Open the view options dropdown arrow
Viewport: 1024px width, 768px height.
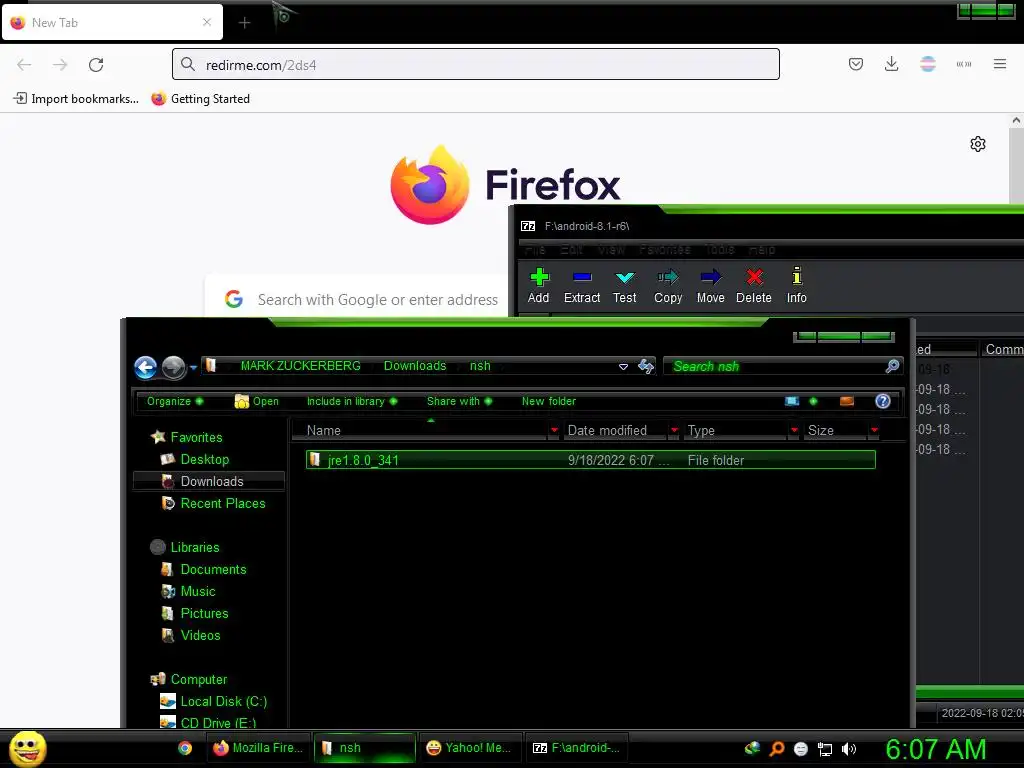pyautogui.click(x=813, y=401)
